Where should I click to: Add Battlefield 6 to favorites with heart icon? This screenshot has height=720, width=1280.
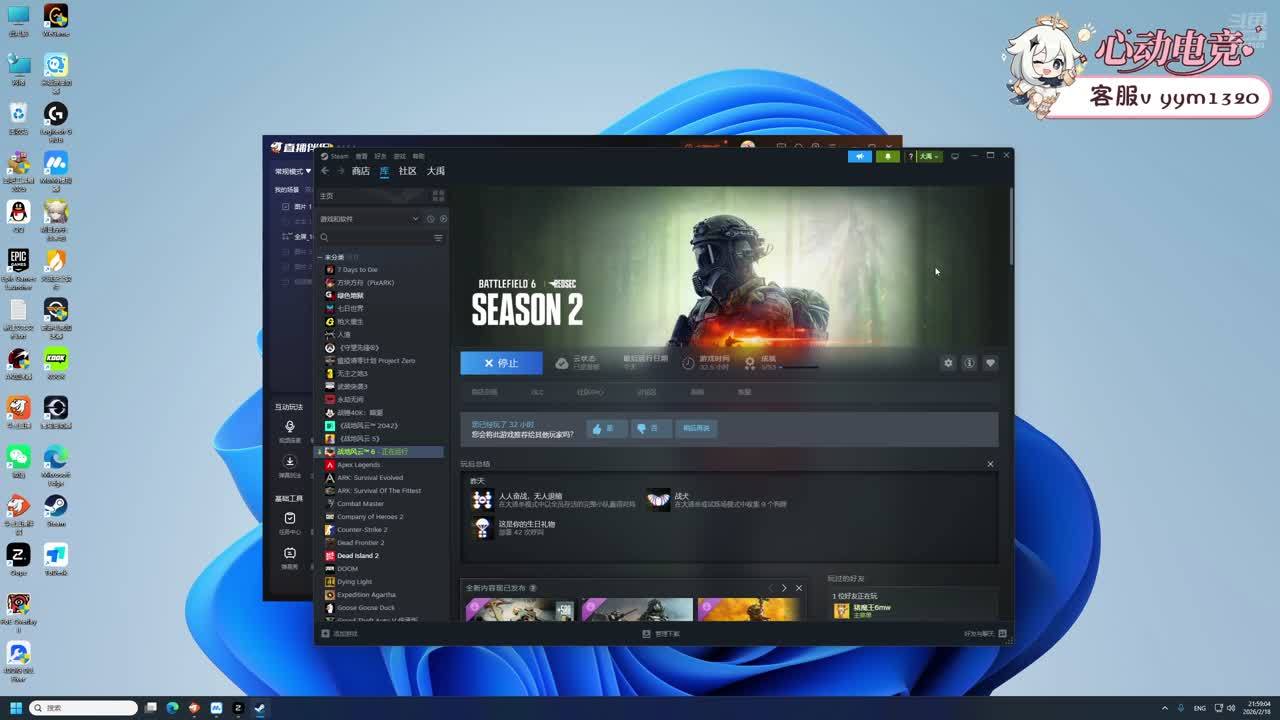pyautogui.click(x=990, y=363)
